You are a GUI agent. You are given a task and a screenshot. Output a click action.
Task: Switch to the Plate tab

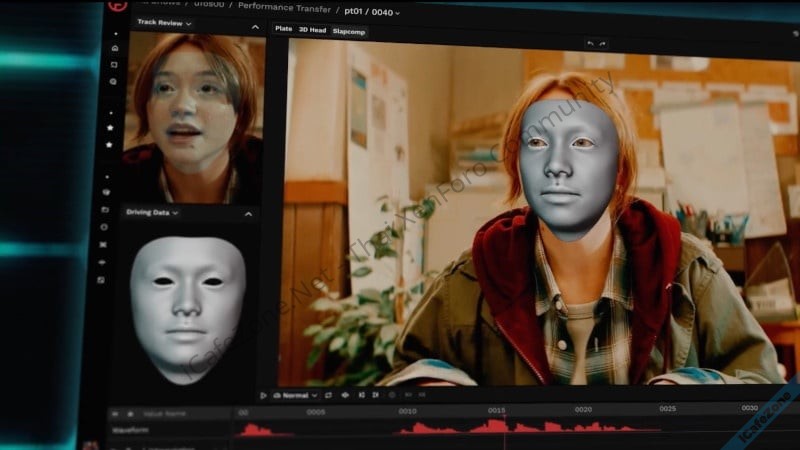coord(284,29)
